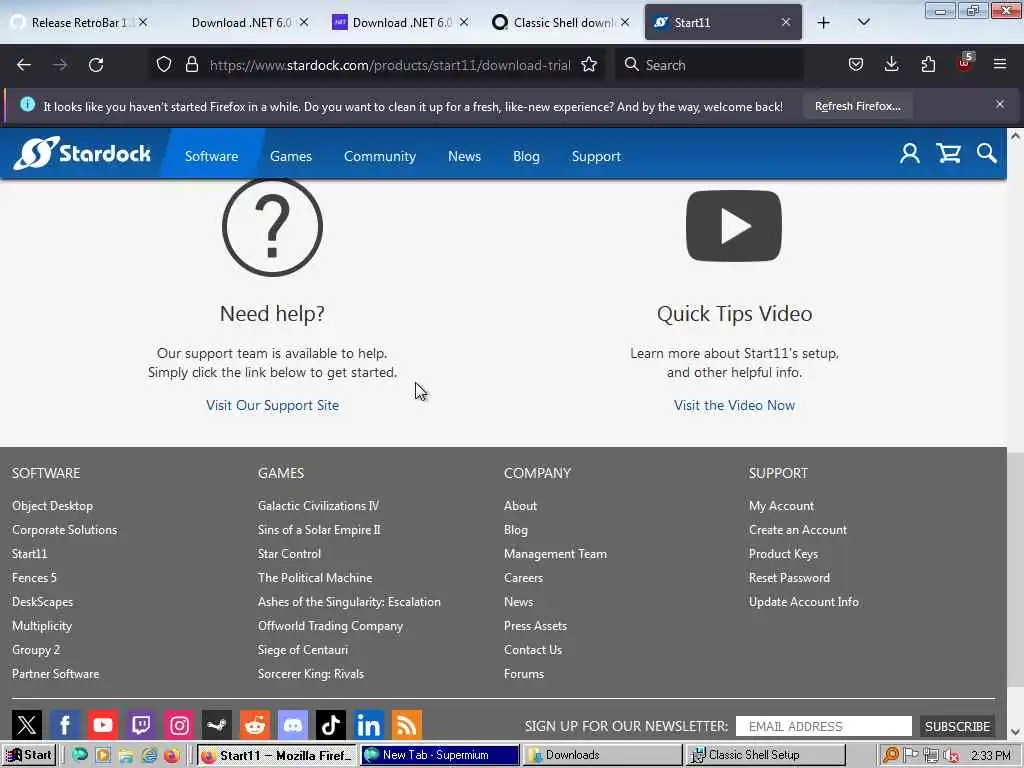Click the tracking protection shield icon

click(x=164, y=65)
